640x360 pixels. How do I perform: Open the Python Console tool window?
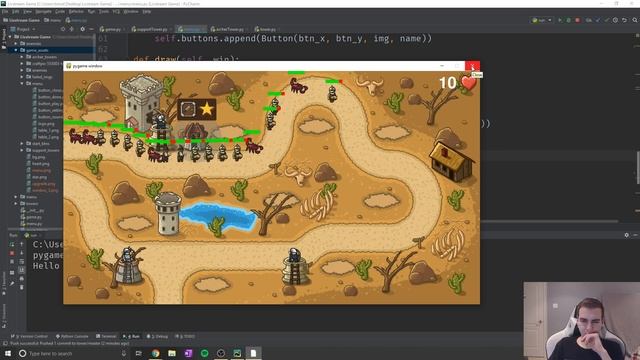pos(72,336)
